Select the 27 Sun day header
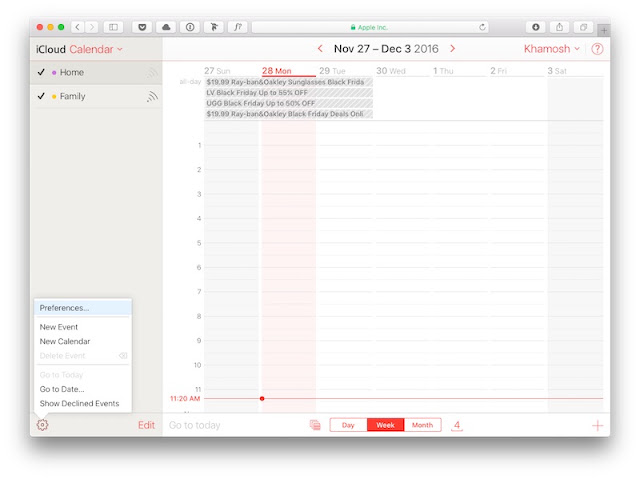This screenshot has width=640, height=479. tap(231, 71)
